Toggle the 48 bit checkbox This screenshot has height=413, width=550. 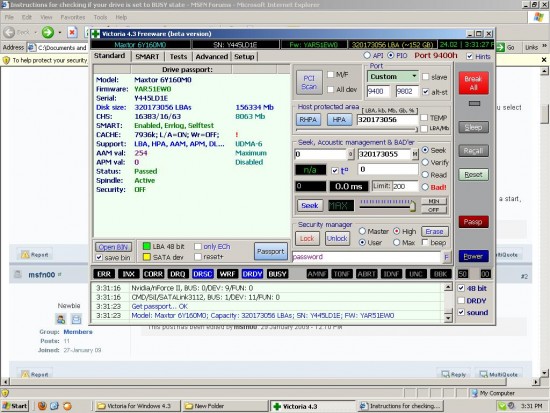(x=461, y=288)
